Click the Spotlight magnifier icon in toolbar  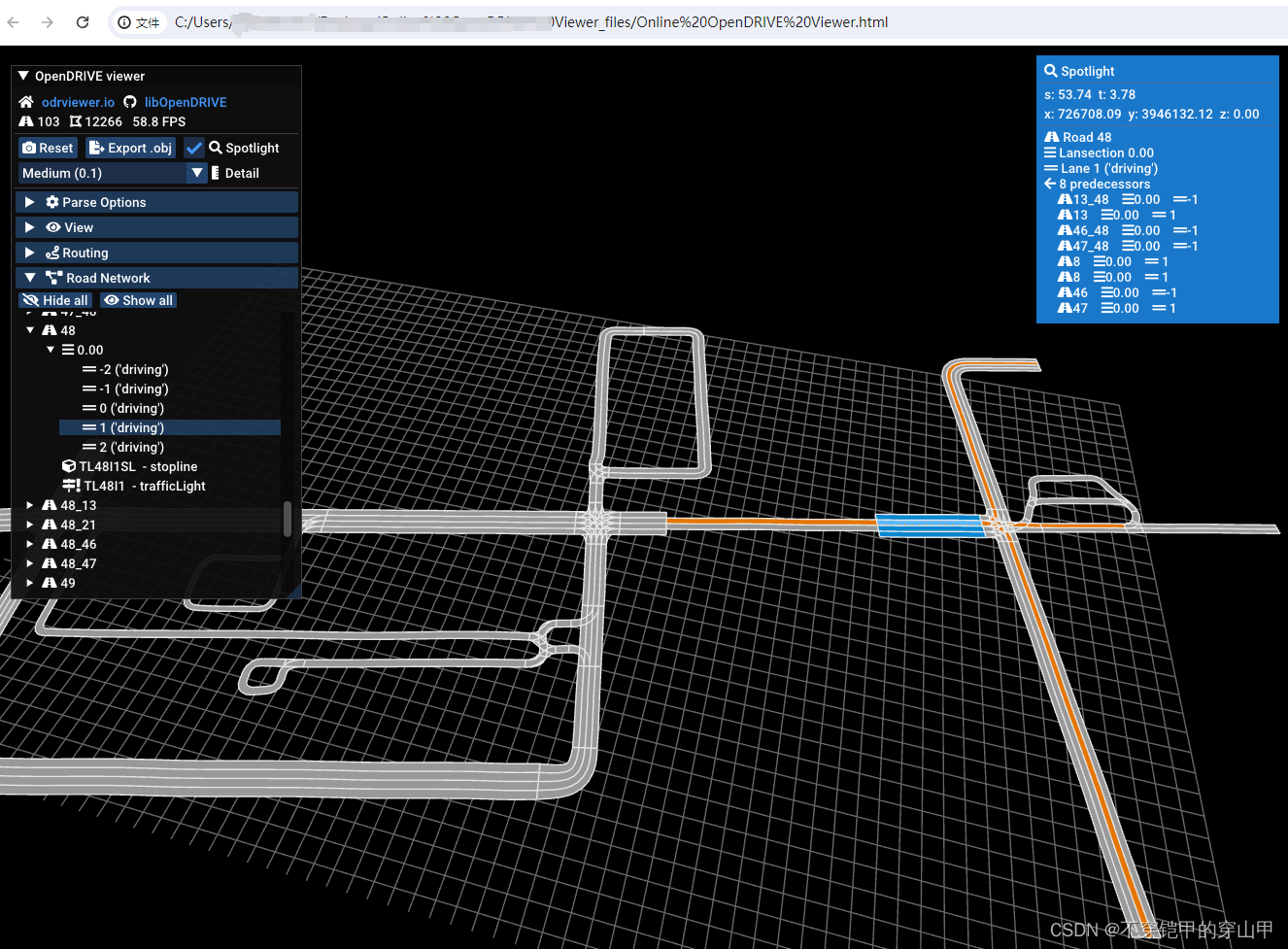pyautogui.click(x=216, y=148)
